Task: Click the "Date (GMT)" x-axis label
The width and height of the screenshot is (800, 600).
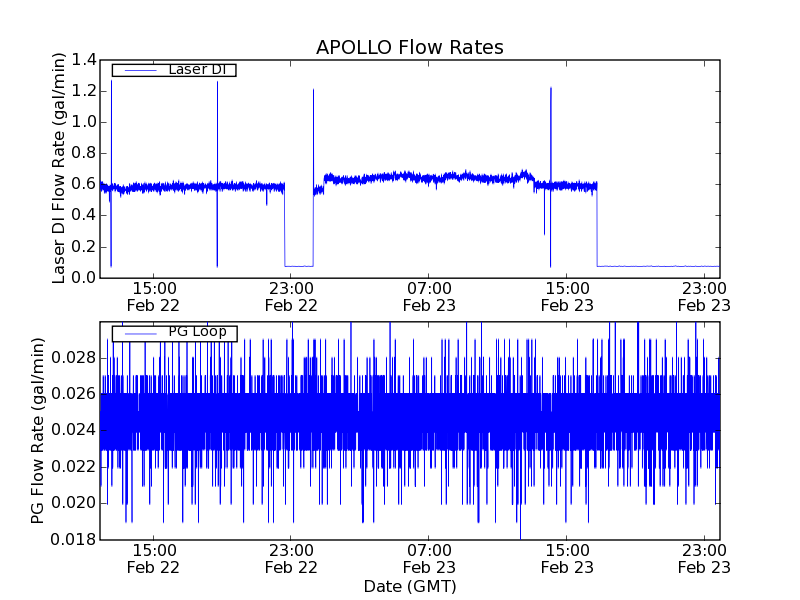Action: click(410, 587)
